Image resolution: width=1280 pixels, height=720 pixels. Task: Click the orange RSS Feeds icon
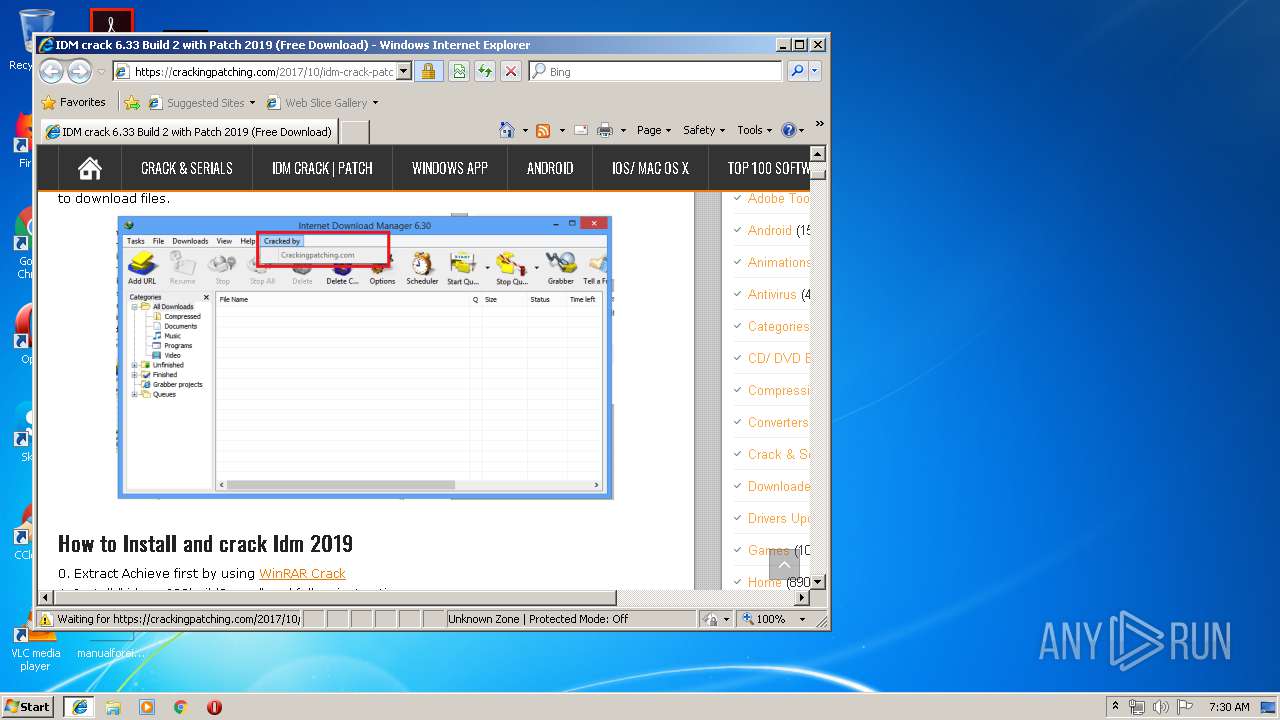[543, 130]
